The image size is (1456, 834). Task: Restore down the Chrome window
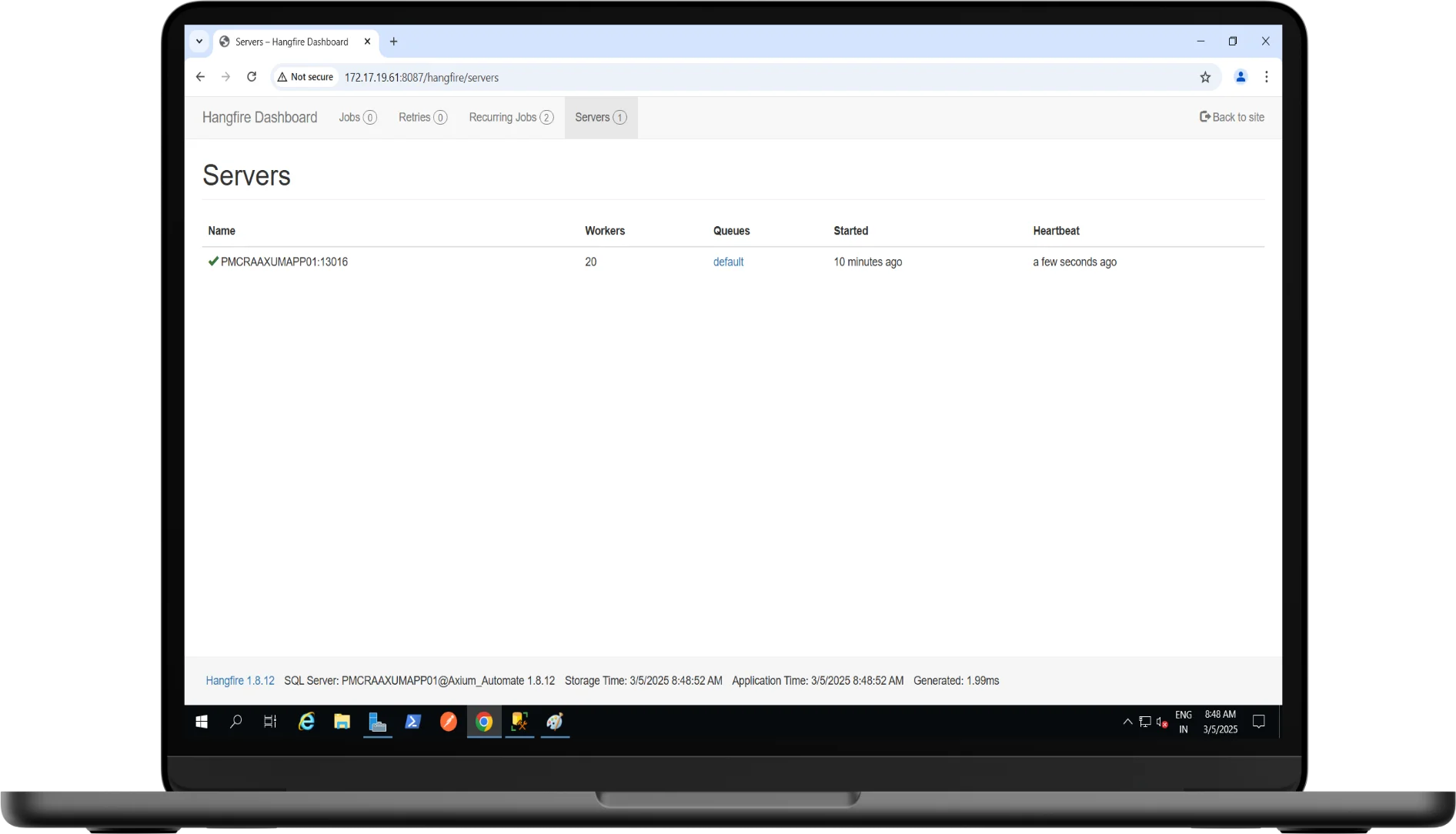1233,42
